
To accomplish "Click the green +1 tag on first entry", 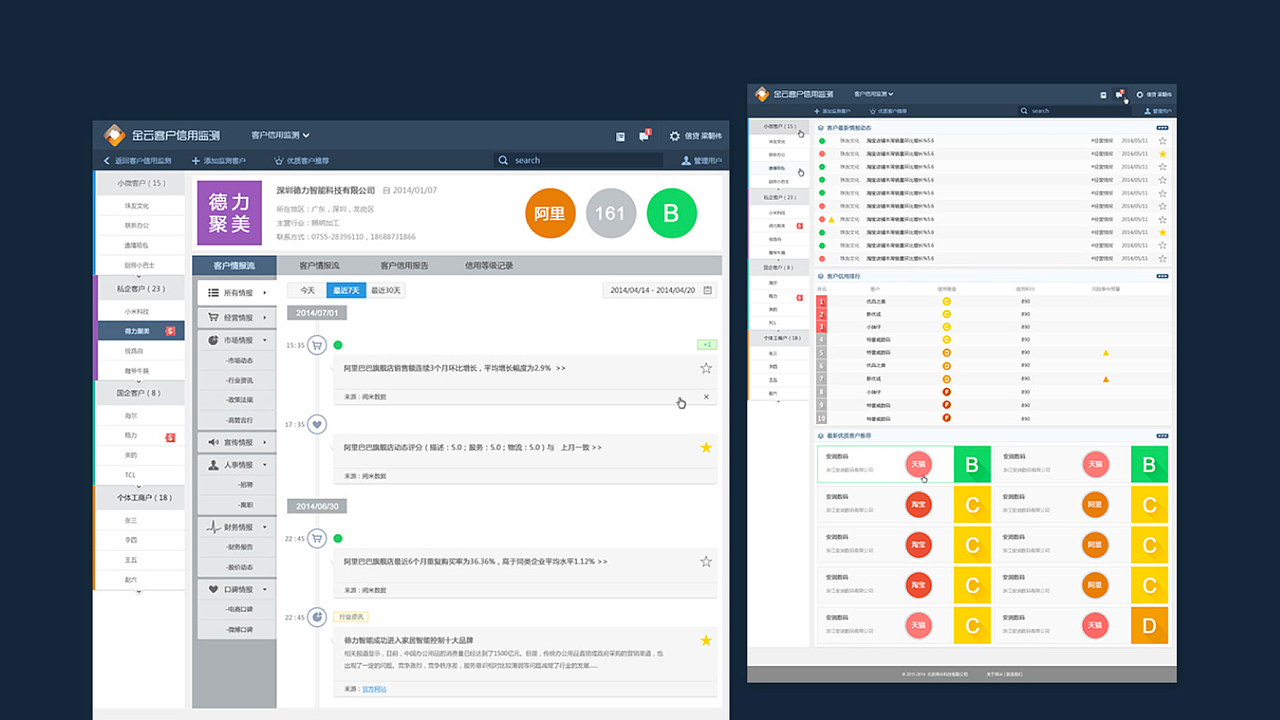I will [x=707, y=344].
